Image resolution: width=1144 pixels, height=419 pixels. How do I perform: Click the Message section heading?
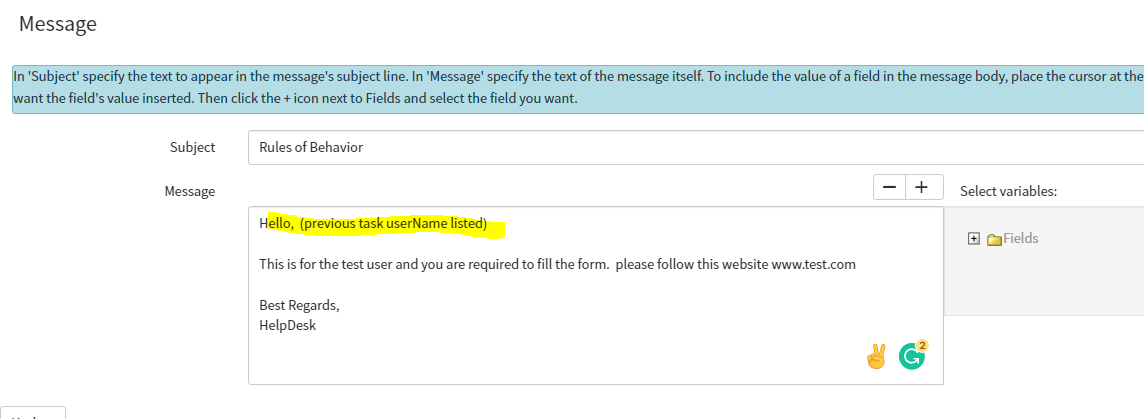[x=58, y=24]
